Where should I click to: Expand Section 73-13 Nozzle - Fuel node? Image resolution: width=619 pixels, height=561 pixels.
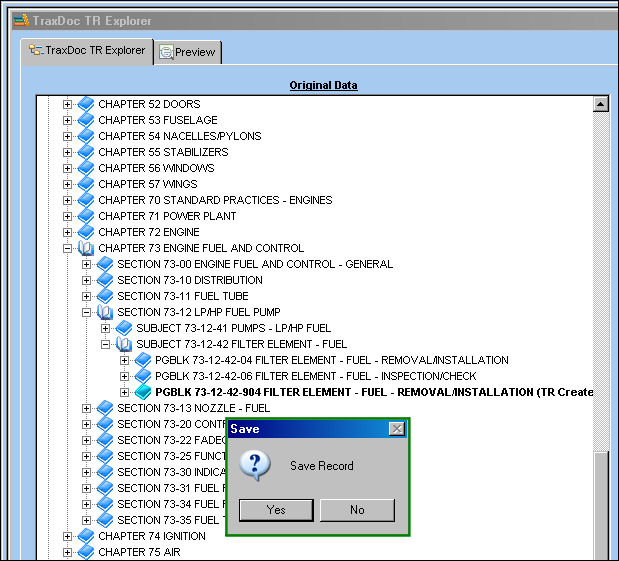(86, 408)
